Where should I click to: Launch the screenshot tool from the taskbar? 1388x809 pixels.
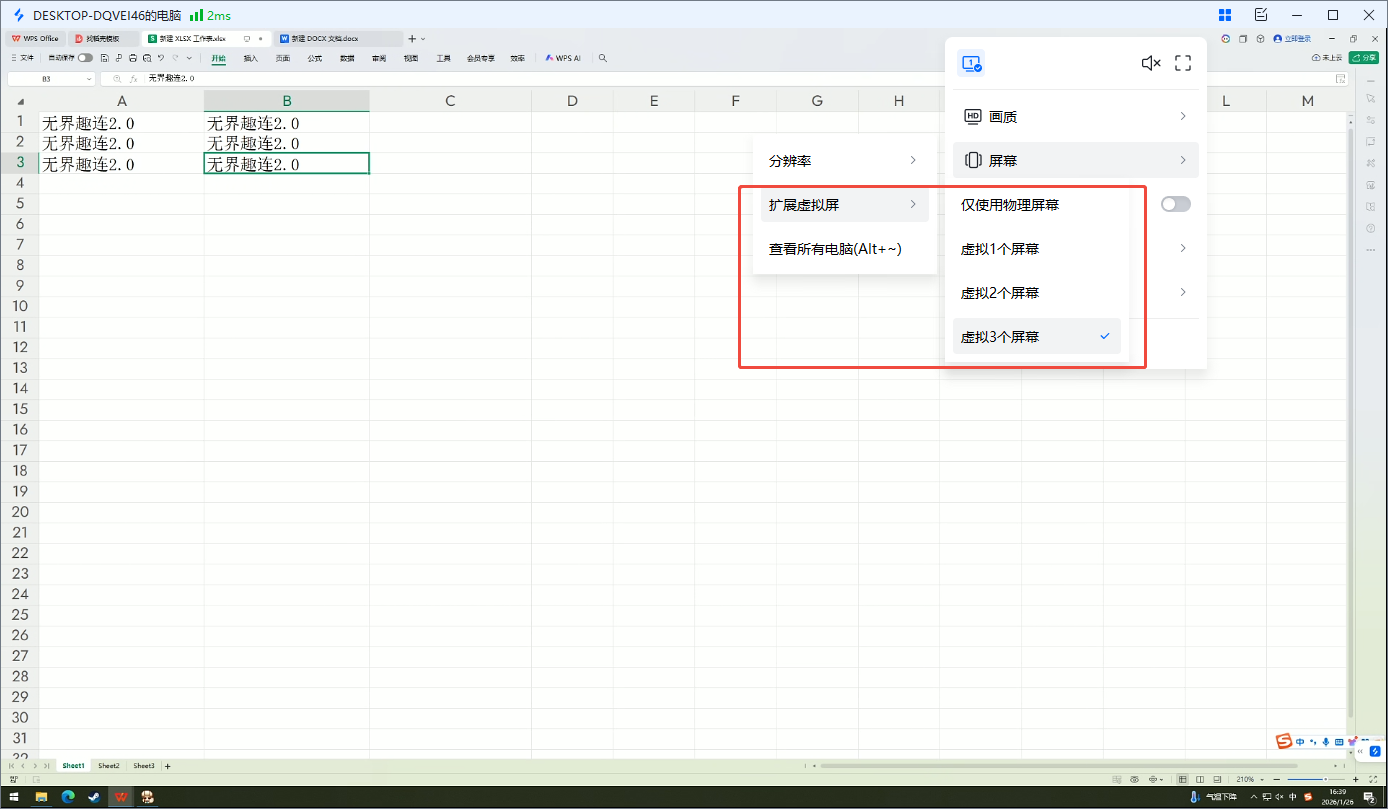(x=147, y=797)
